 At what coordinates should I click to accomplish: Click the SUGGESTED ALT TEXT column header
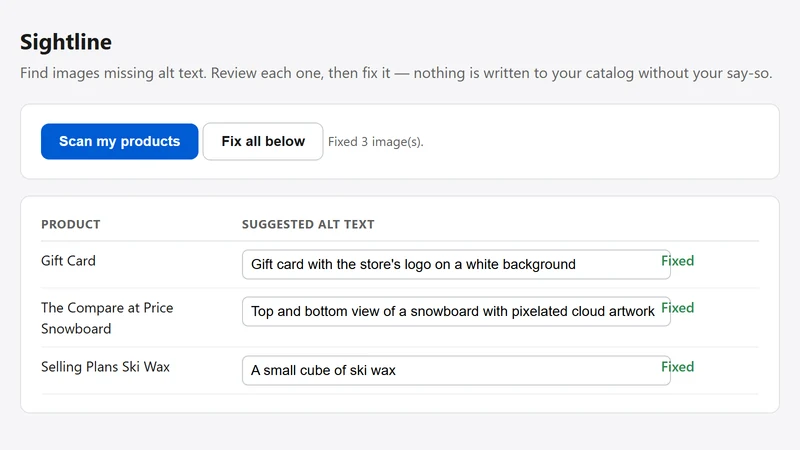[308, 224]
